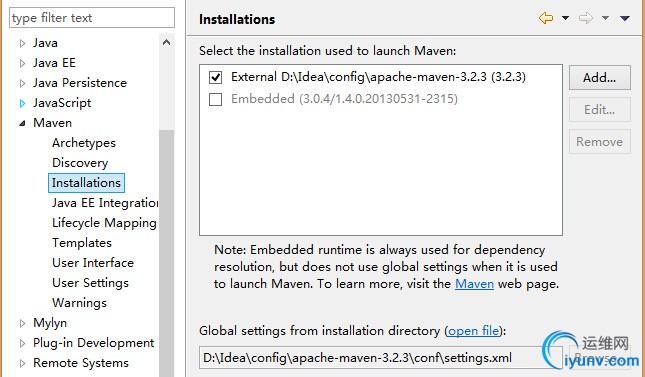This screenshot has height=377, width=645.
Task: Click the global settings.xml path field
Action: (381, 358)
